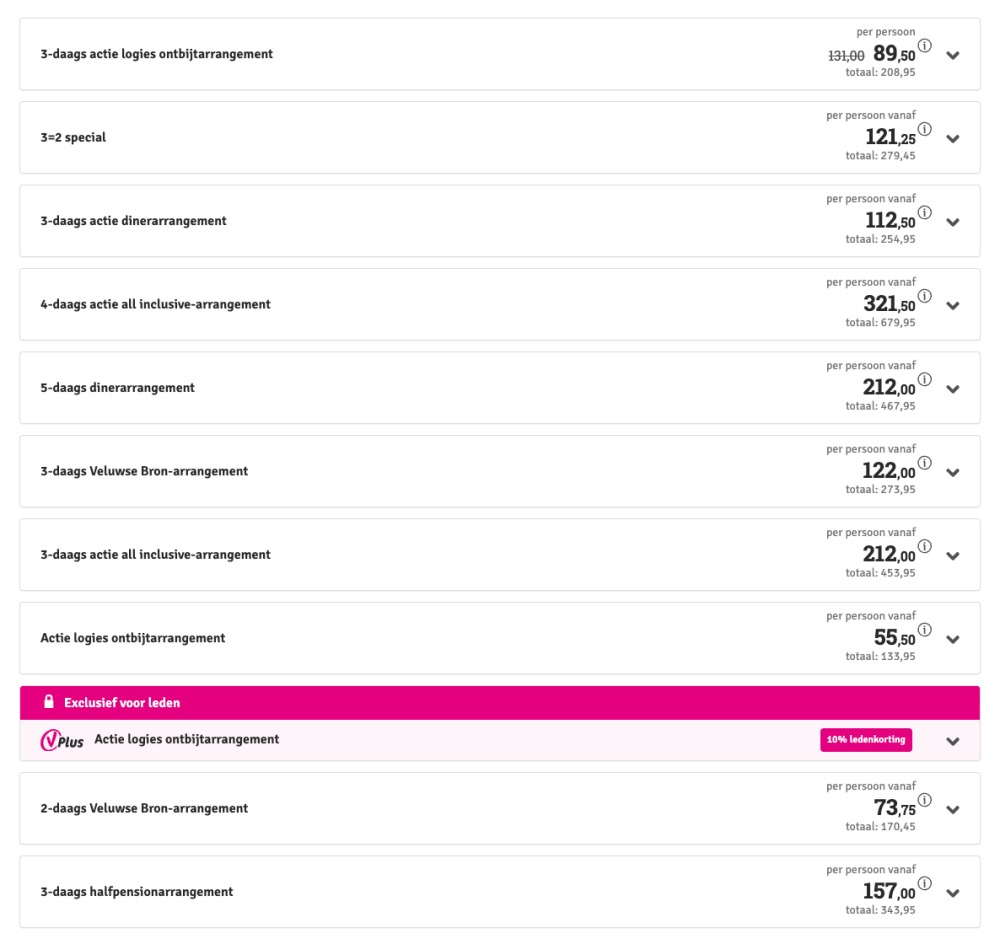The image size is (1000, 944).
Task: Show price info for 3=2 special
Action: coord(924,129)
